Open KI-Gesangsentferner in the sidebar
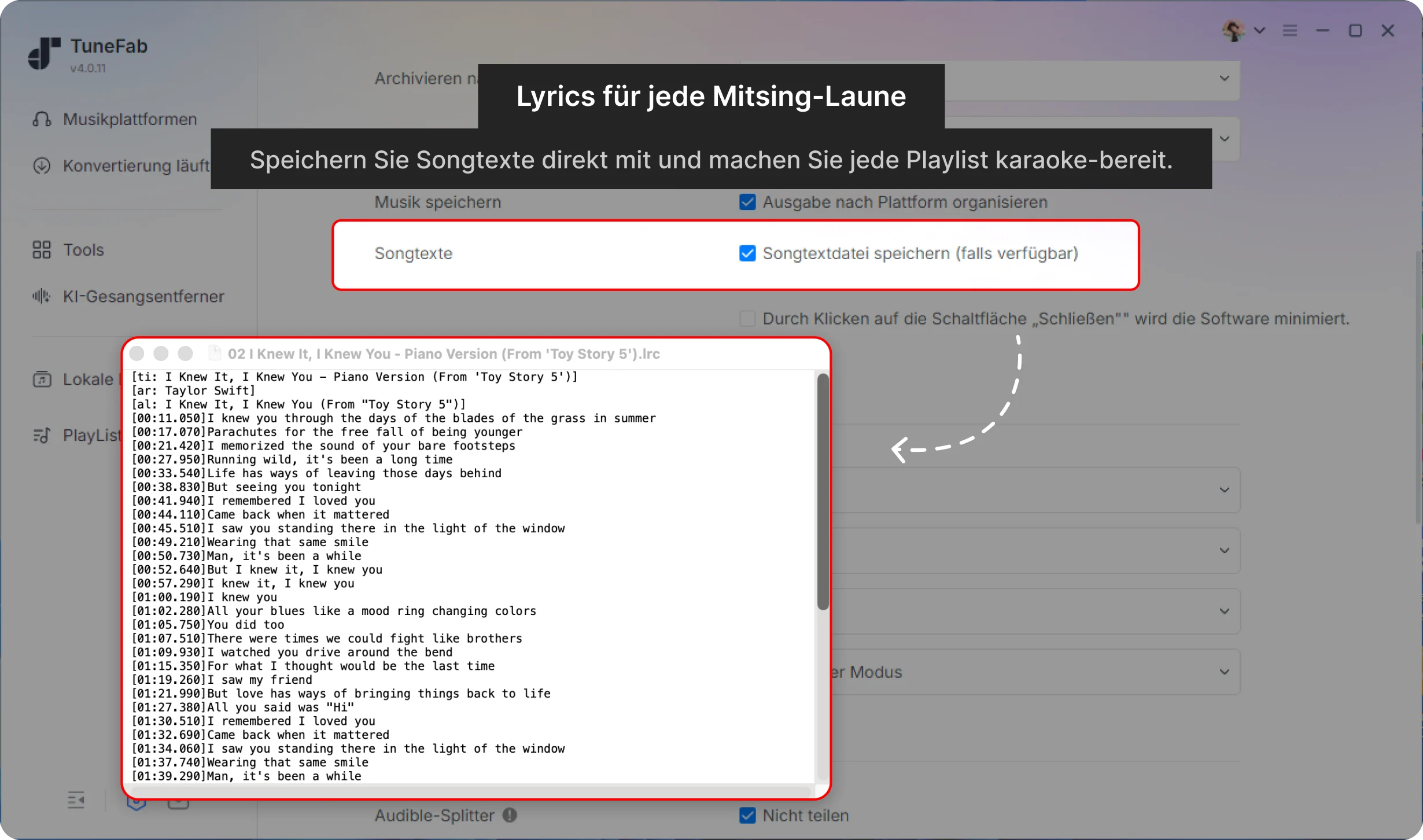Screen dimensions: 1423x840 coord(128,296)
